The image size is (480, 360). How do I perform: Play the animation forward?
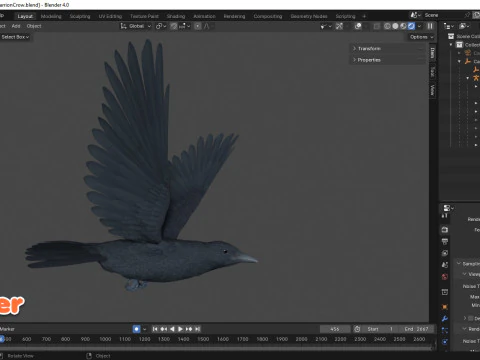pos(180,329)
